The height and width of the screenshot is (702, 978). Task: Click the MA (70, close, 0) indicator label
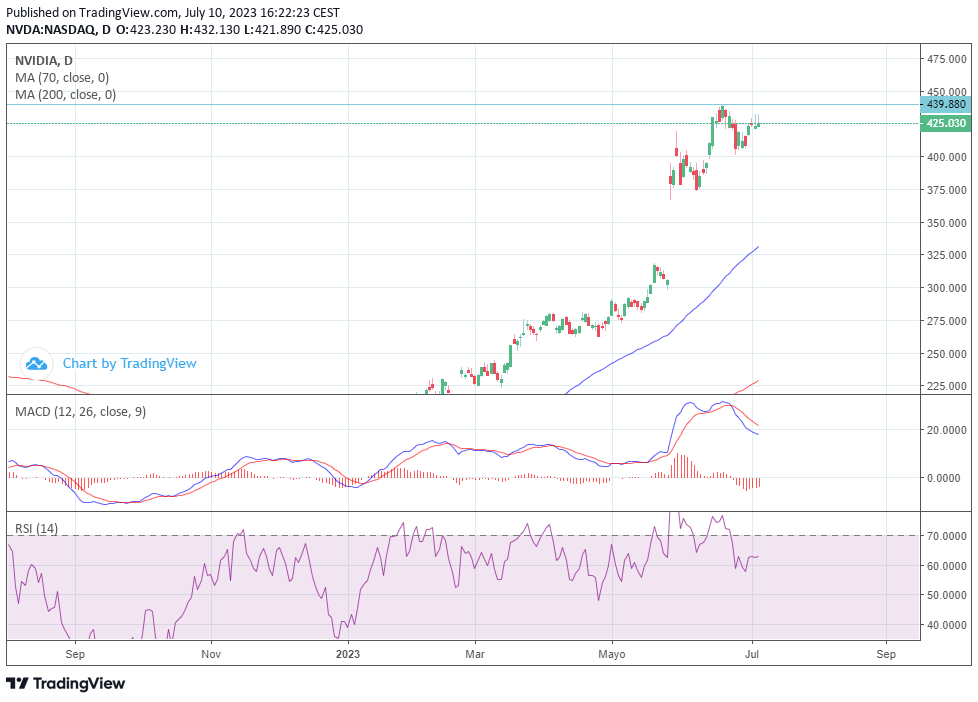click(62, 78)
